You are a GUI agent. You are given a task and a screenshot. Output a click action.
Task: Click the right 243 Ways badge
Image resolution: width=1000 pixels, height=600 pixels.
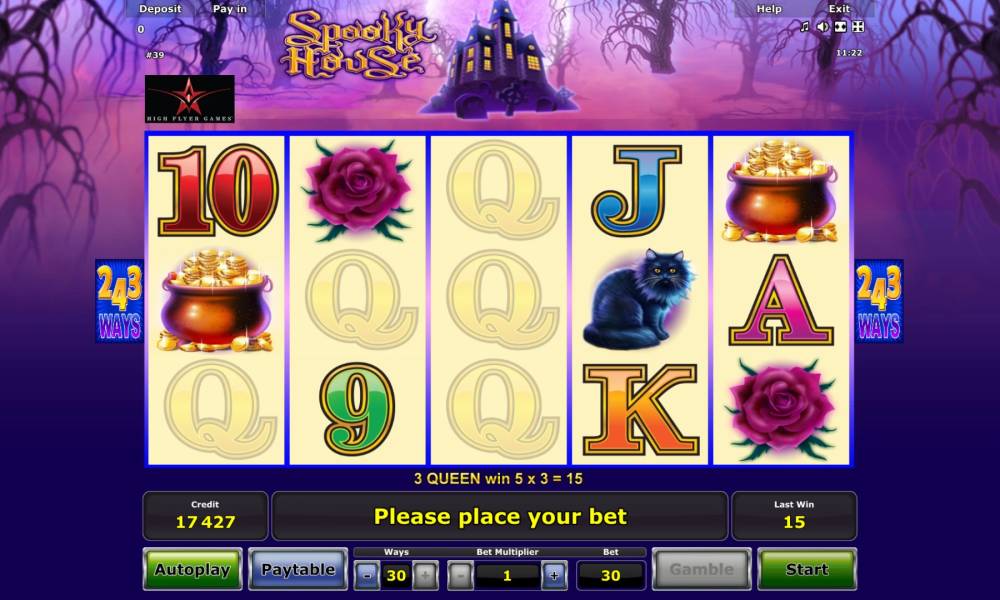879,301
